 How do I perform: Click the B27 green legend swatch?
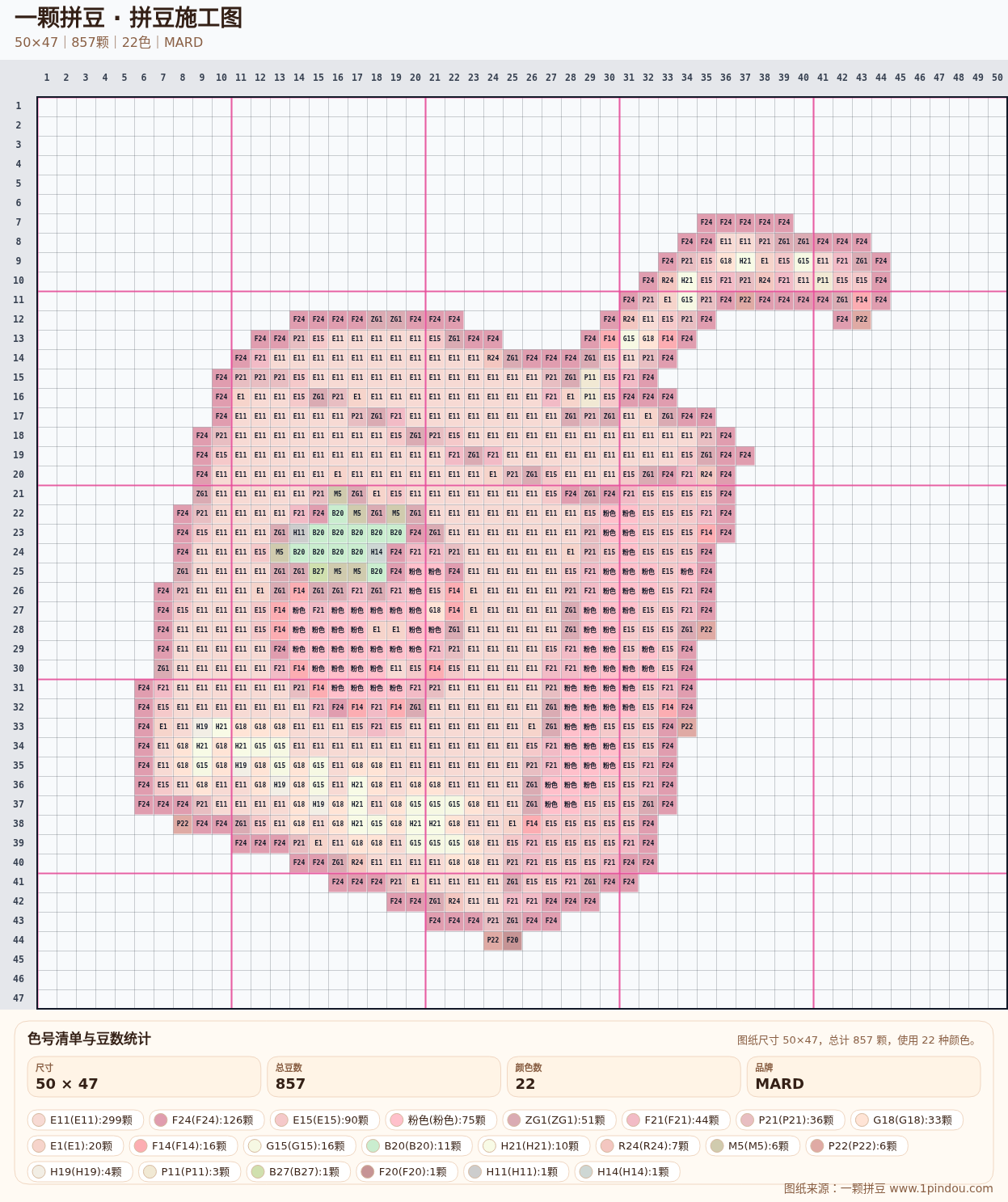(x=258, y=1172)
